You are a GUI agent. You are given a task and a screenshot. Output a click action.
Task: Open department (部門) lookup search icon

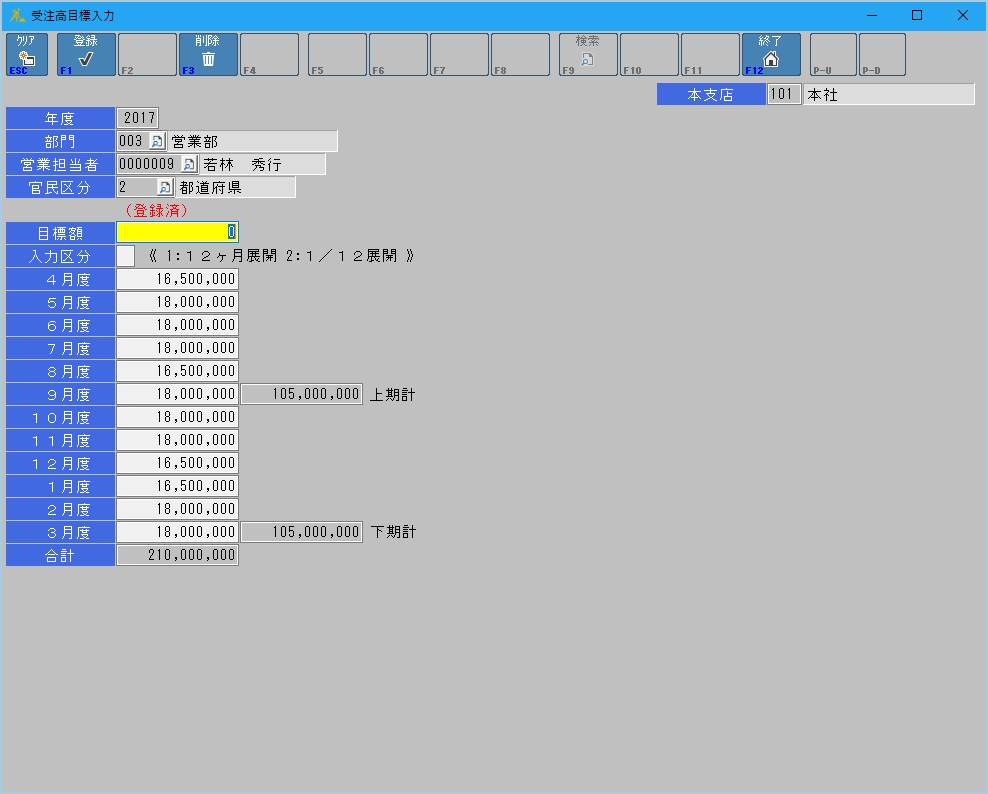(156, 142)
